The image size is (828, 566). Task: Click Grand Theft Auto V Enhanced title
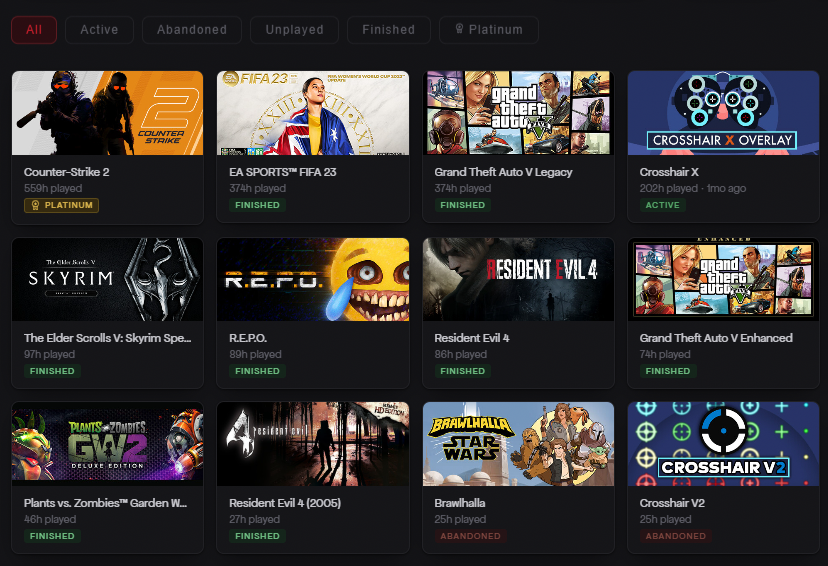[716, 338]
